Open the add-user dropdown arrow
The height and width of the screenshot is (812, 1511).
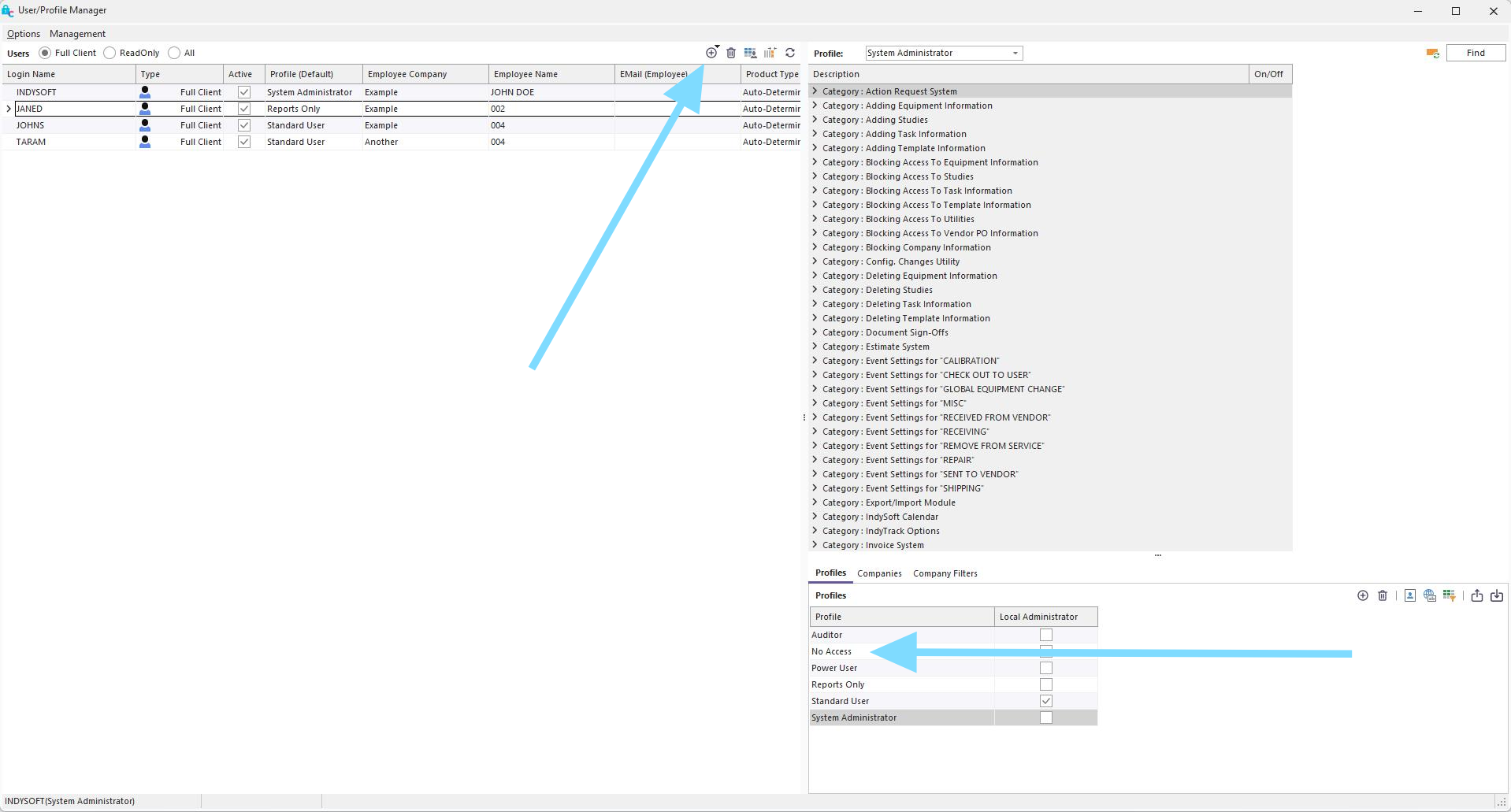[717, 46]
